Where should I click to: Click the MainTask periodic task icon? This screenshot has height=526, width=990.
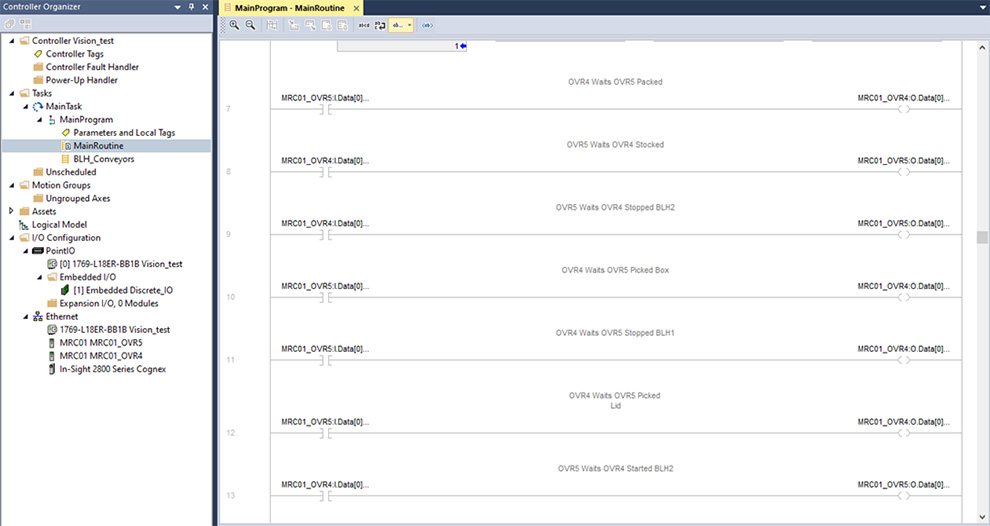tap(38, 106)
